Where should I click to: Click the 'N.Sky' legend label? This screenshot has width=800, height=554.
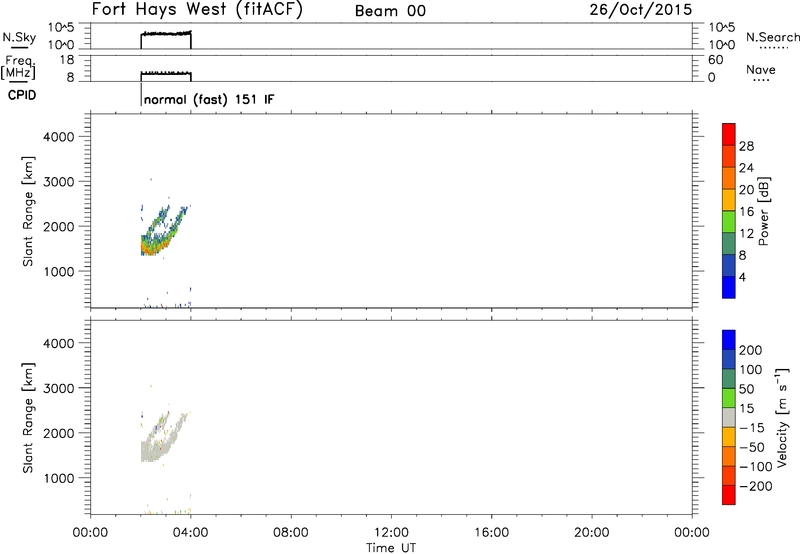[x=19, y=37]
